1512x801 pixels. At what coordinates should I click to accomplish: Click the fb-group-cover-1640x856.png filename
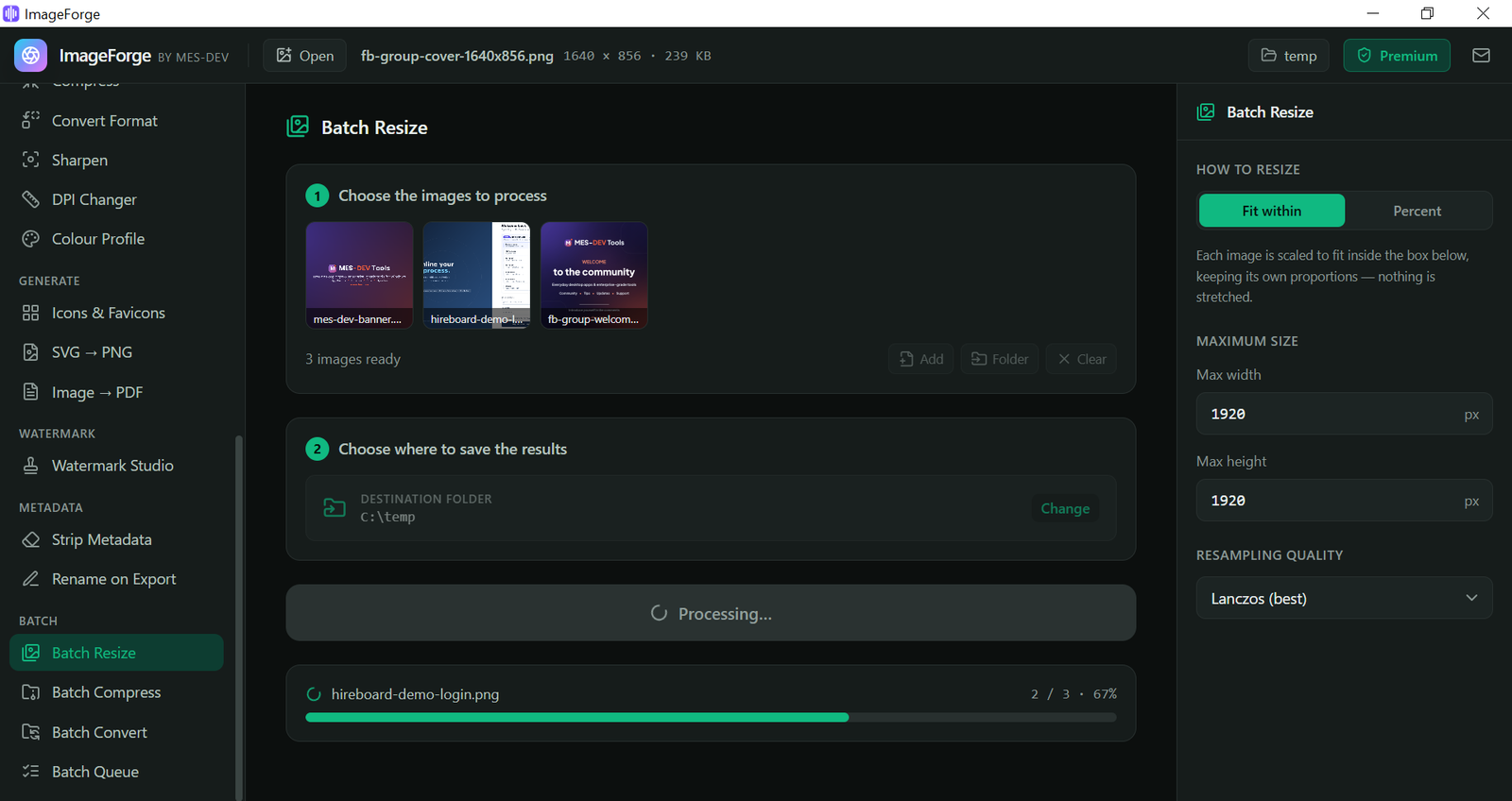click(456, 56)
